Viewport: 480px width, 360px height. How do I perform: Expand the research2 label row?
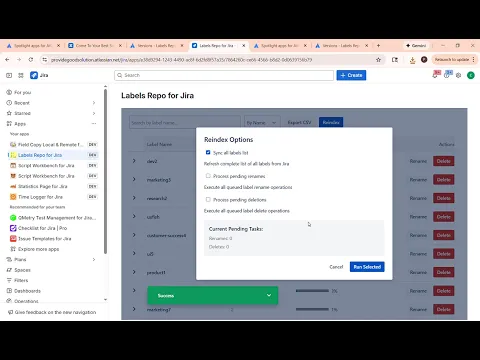pos(134,198)
